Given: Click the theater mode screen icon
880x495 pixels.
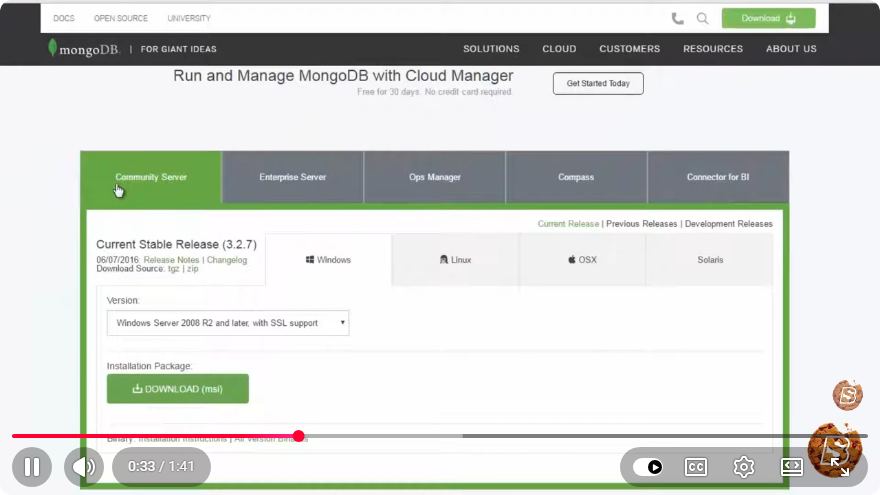Looking at the screenshot, I should (792, 467).
